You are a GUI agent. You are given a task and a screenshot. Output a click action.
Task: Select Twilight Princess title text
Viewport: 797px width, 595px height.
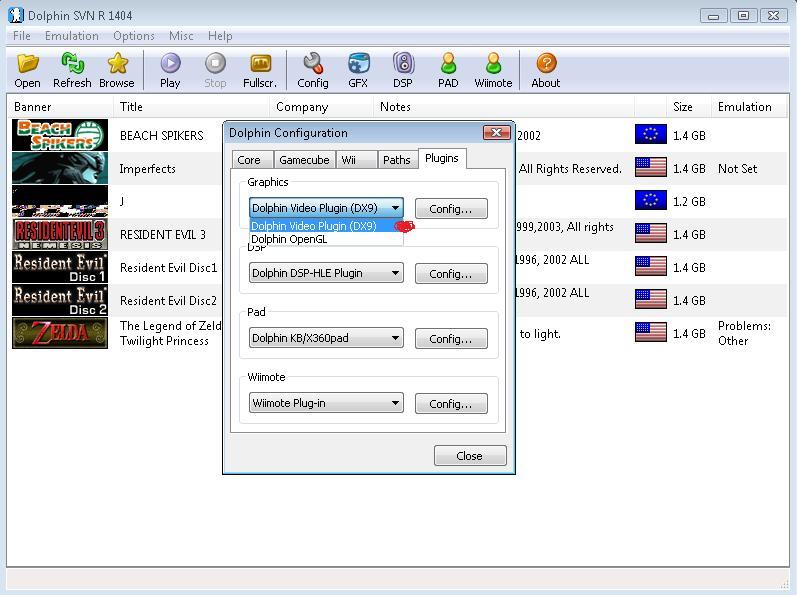tap(164, 341)
